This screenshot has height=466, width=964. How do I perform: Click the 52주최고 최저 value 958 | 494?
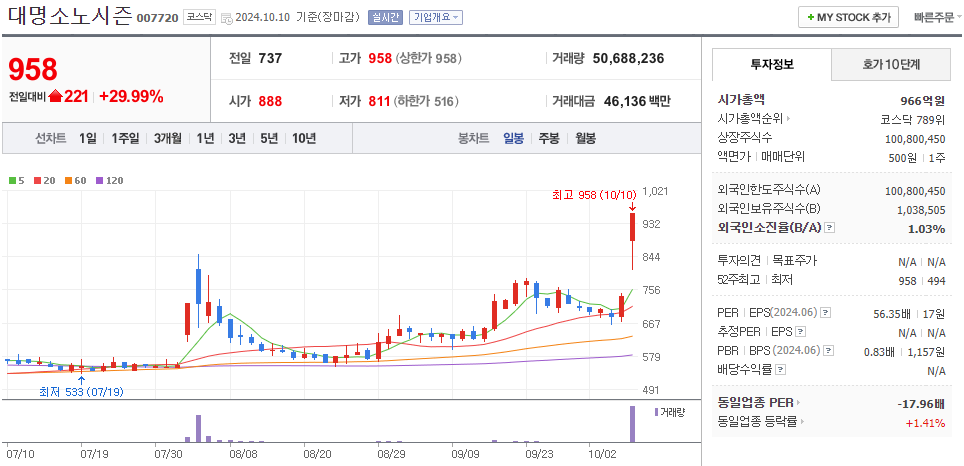coord(922,280)
